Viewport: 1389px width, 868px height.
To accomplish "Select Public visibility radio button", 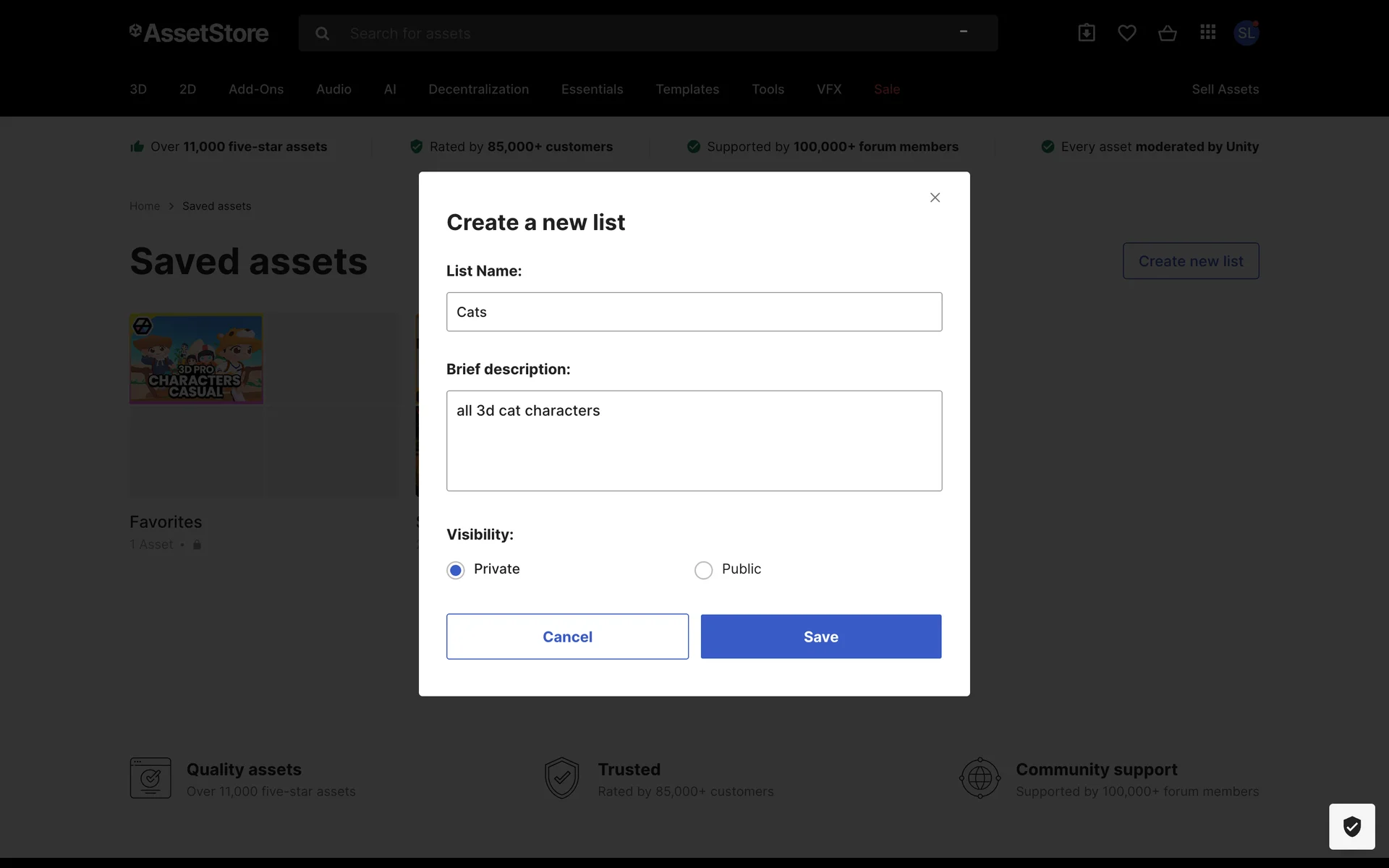I will (x=703, y=570).
